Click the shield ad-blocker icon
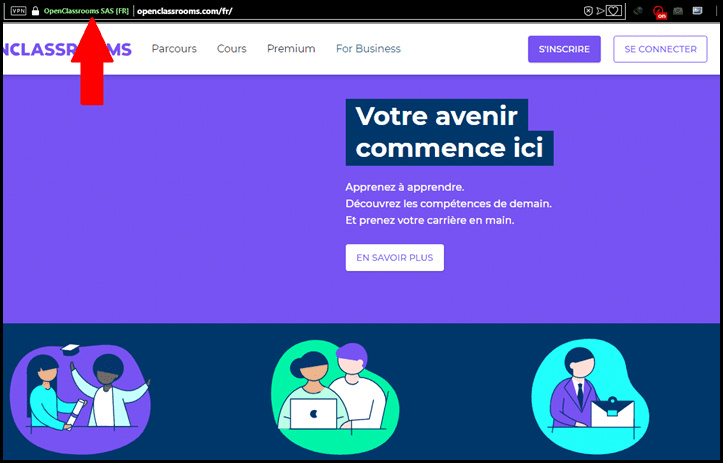The image size is (723, 463). point(588,11)
